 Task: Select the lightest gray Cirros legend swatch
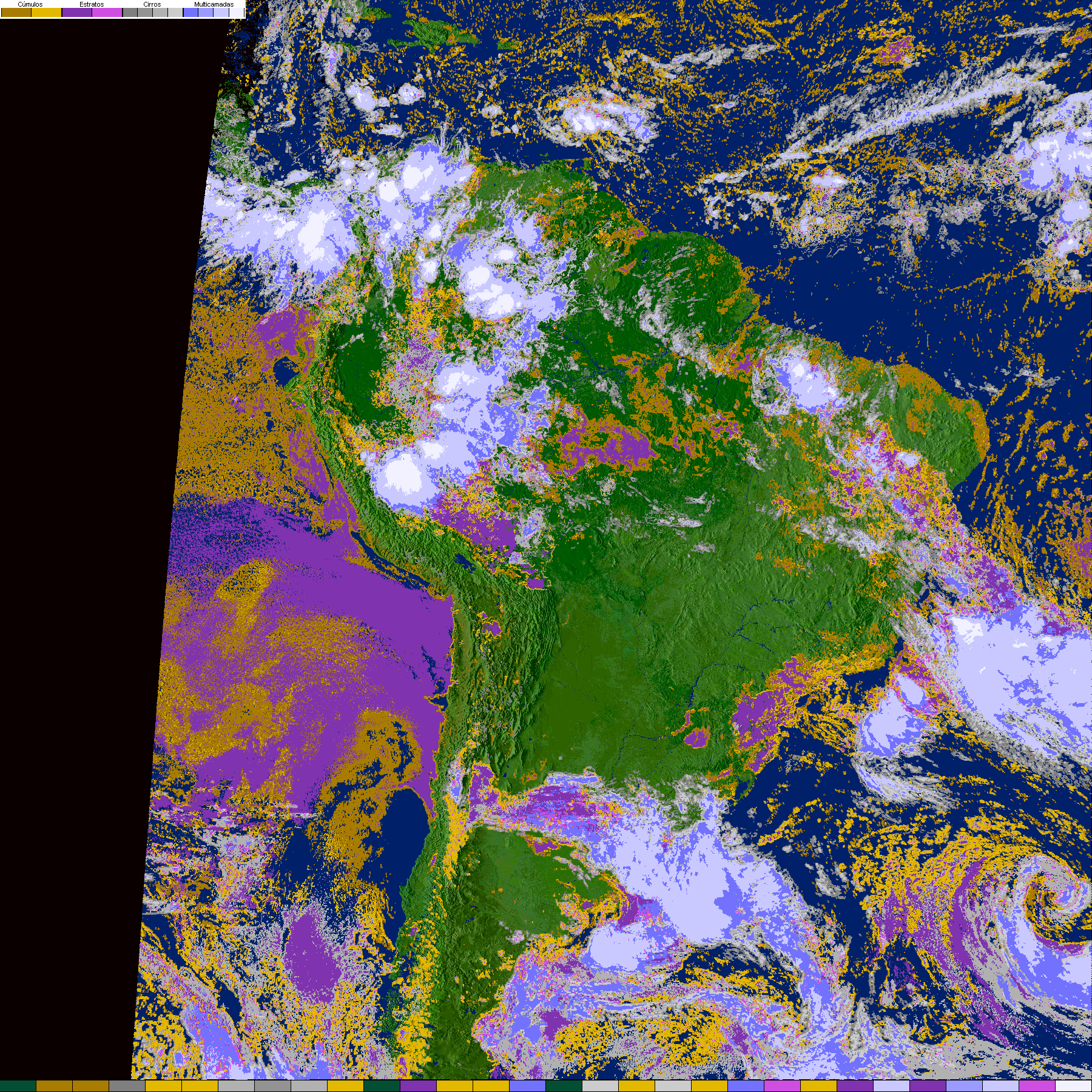[x=175, y=12]
